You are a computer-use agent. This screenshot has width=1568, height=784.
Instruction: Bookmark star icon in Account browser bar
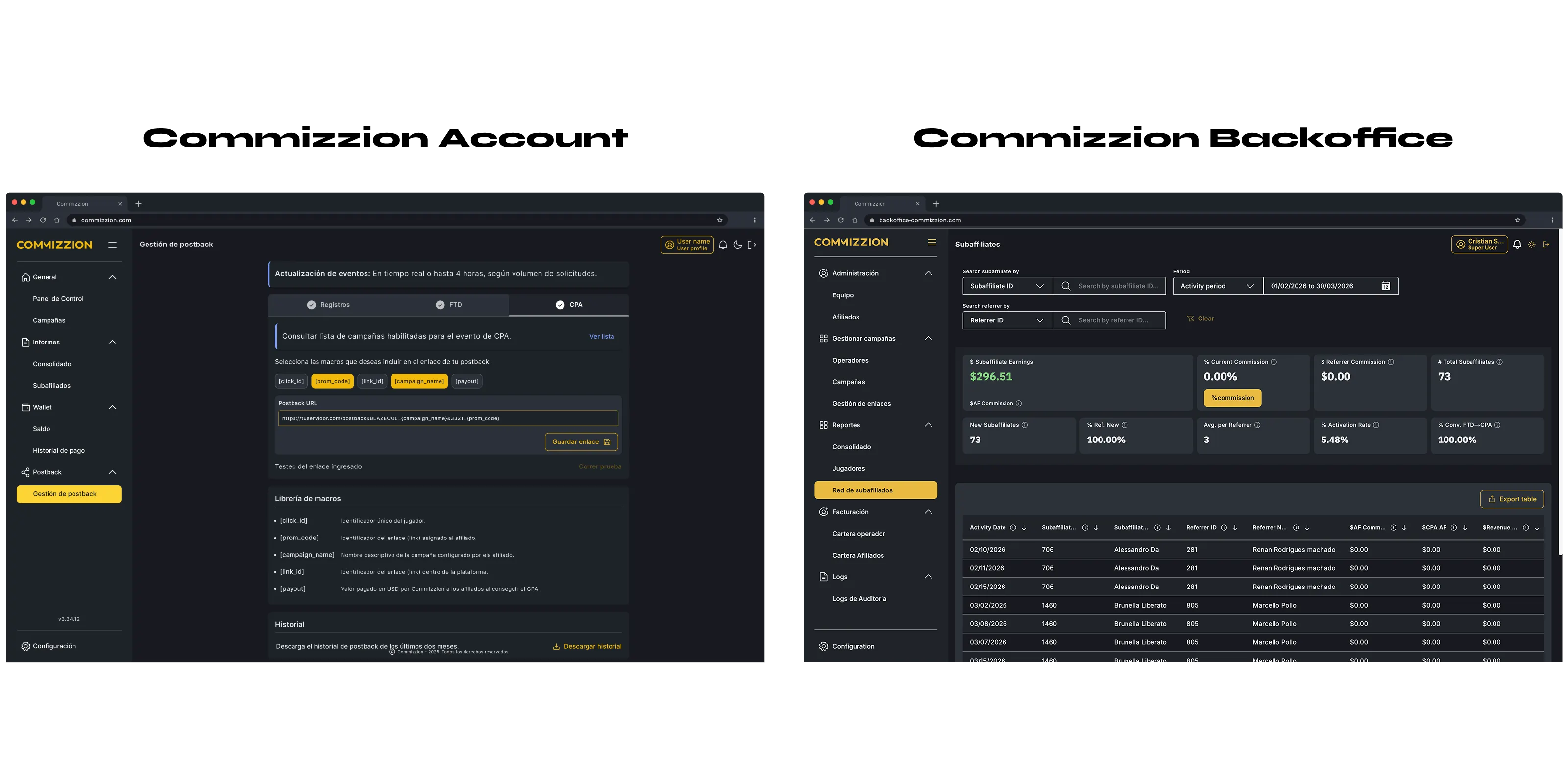(x=719, y=220)
